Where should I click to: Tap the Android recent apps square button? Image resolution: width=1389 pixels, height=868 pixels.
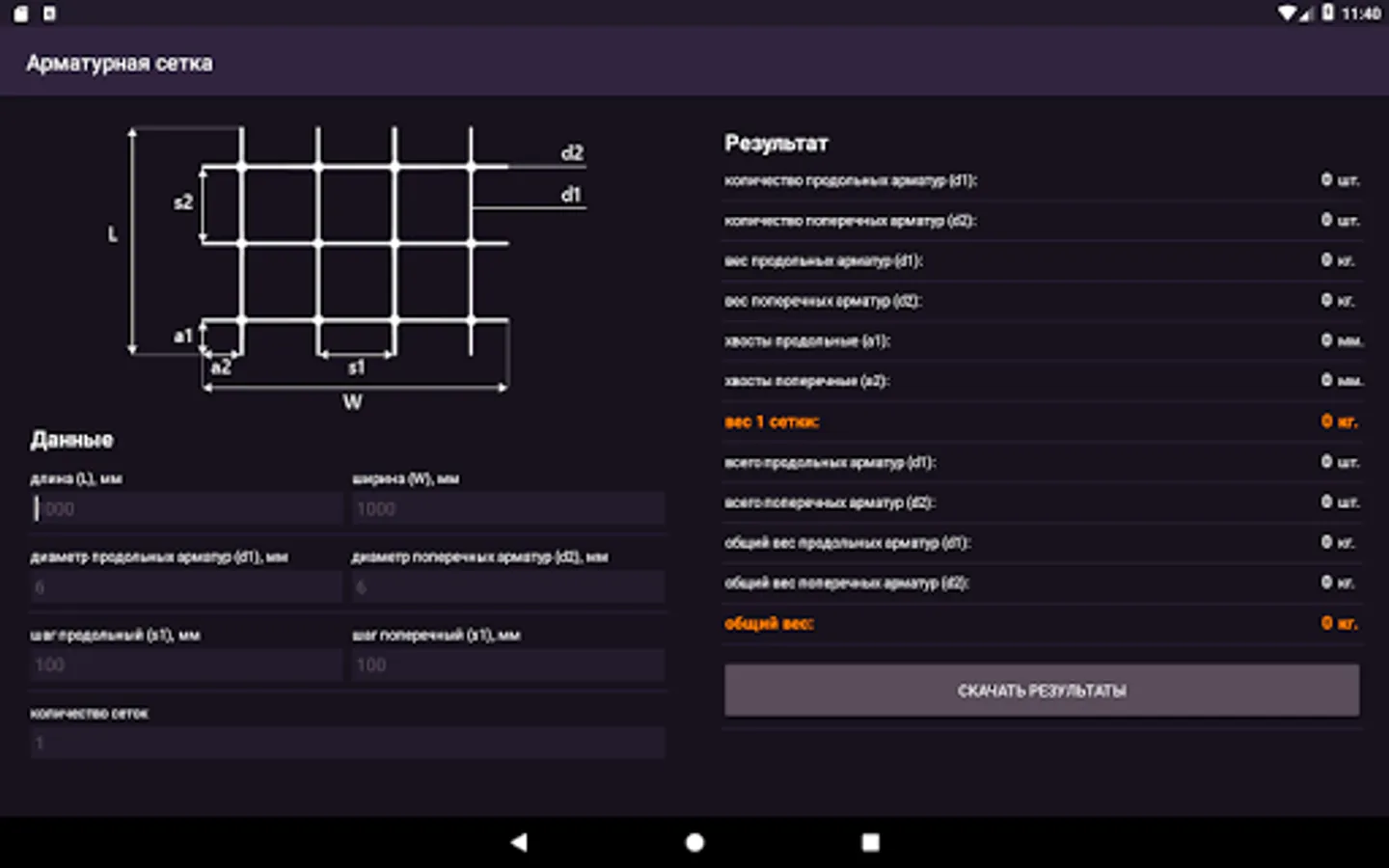click(x=870, y=842)
